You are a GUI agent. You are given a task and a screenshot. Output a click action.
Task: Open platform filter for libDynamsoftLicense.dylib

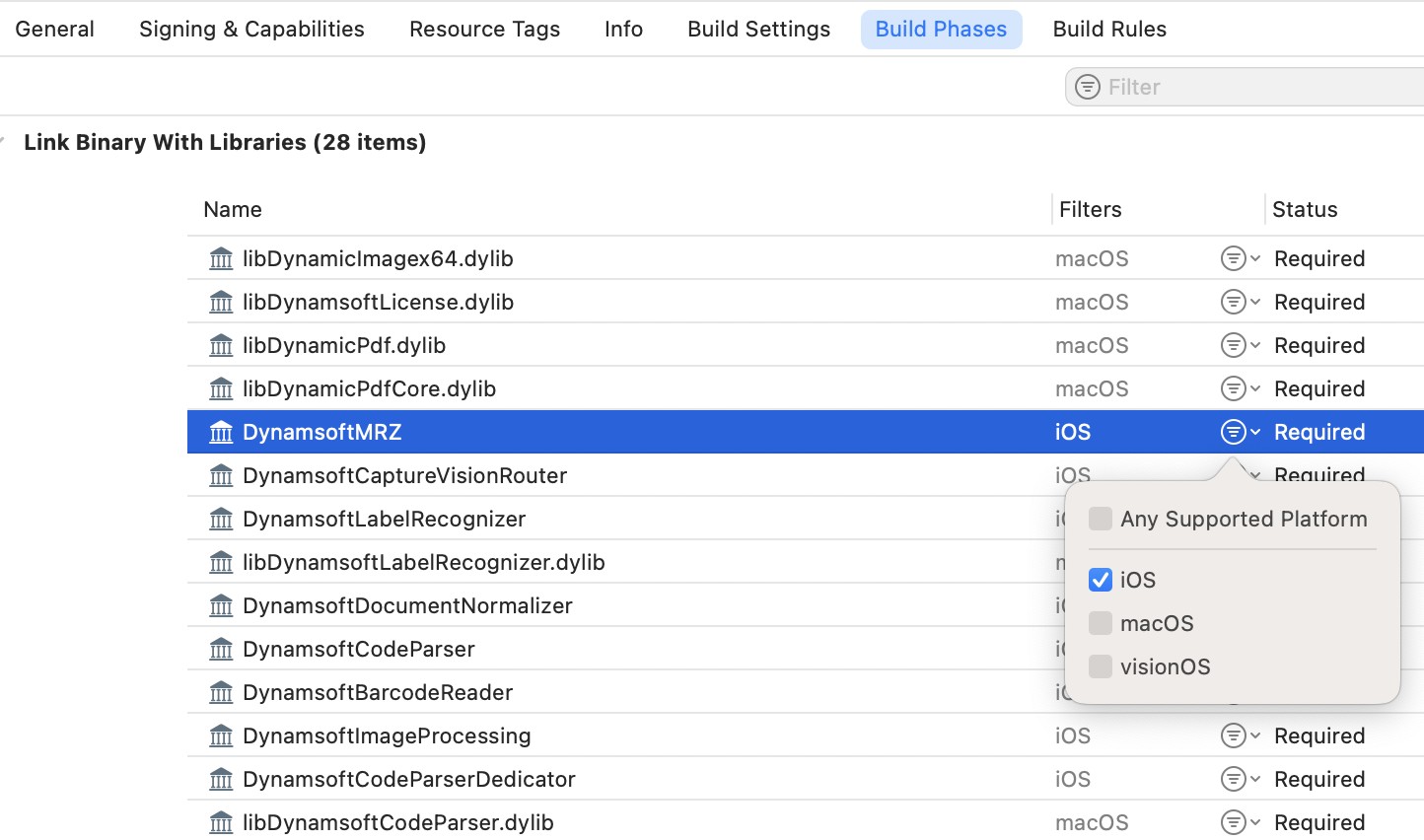[x=1240, y=302]
